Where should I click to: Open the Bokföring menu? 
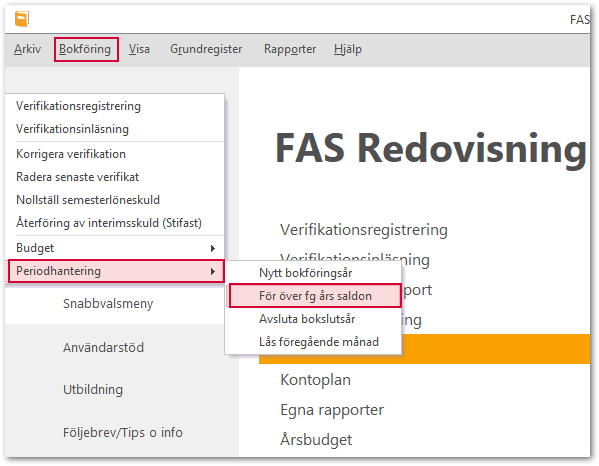pos(86,49)
